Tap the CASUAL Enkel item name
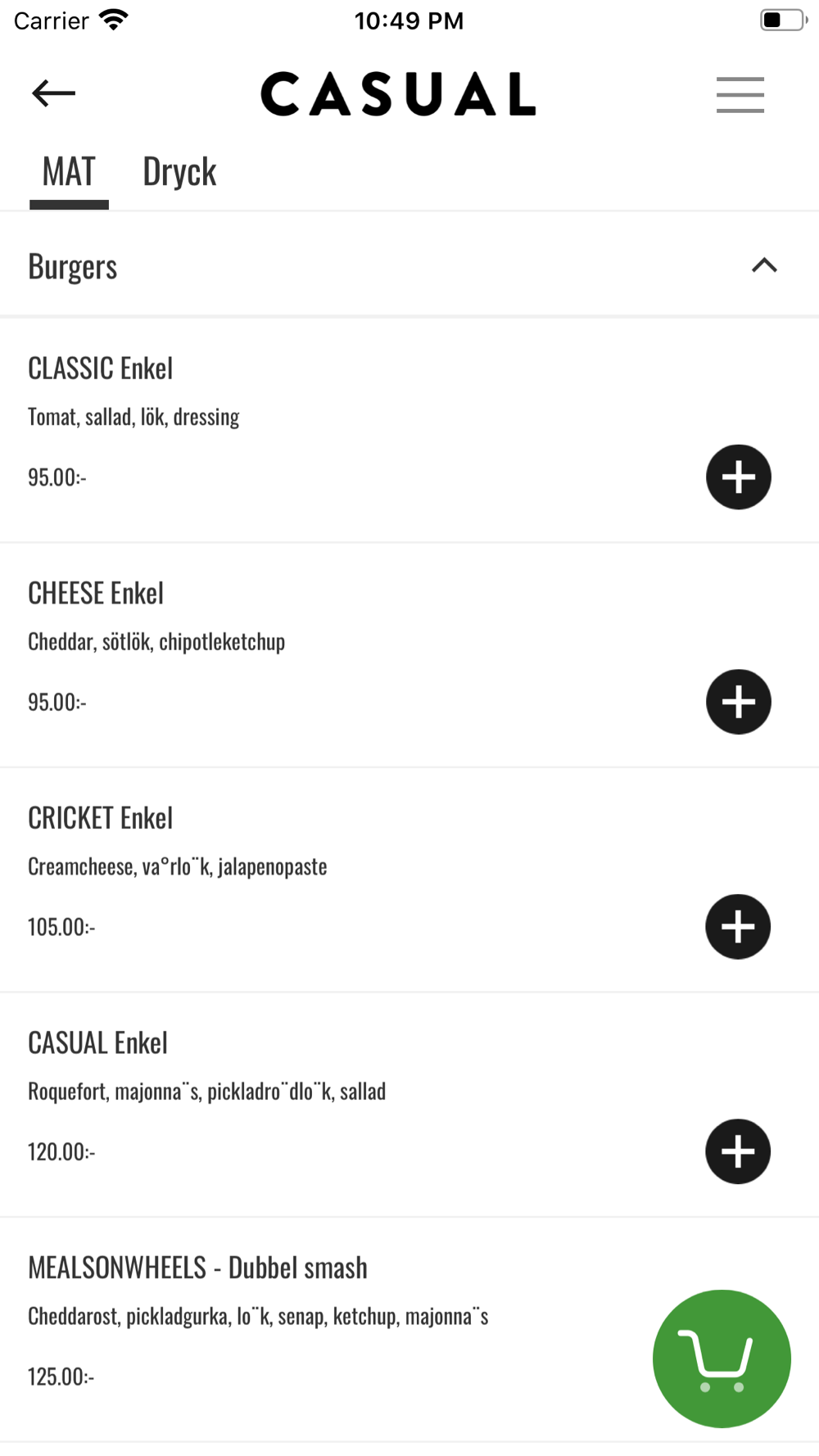 [97, 1043]
